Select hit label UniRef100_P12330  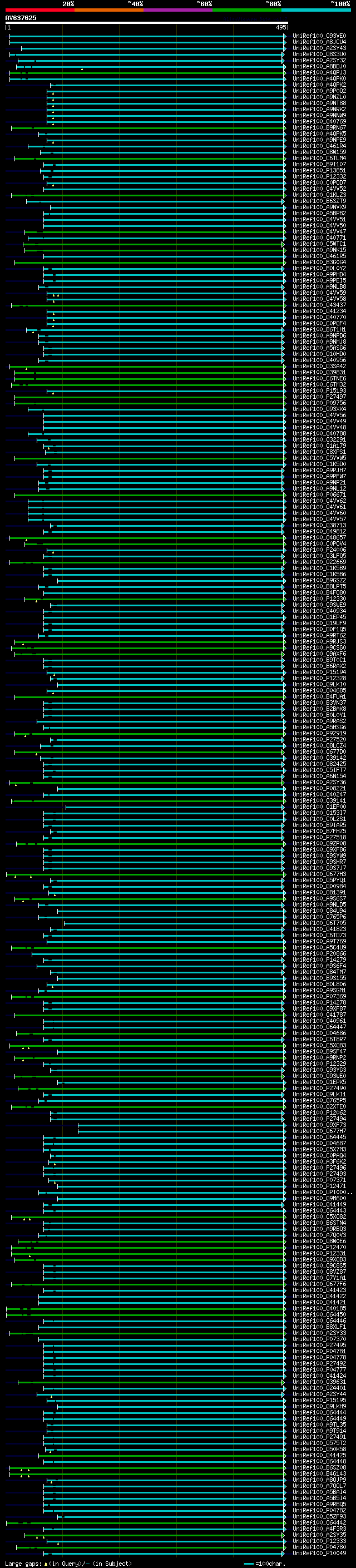pyautogui.click(x=319, y=599)
